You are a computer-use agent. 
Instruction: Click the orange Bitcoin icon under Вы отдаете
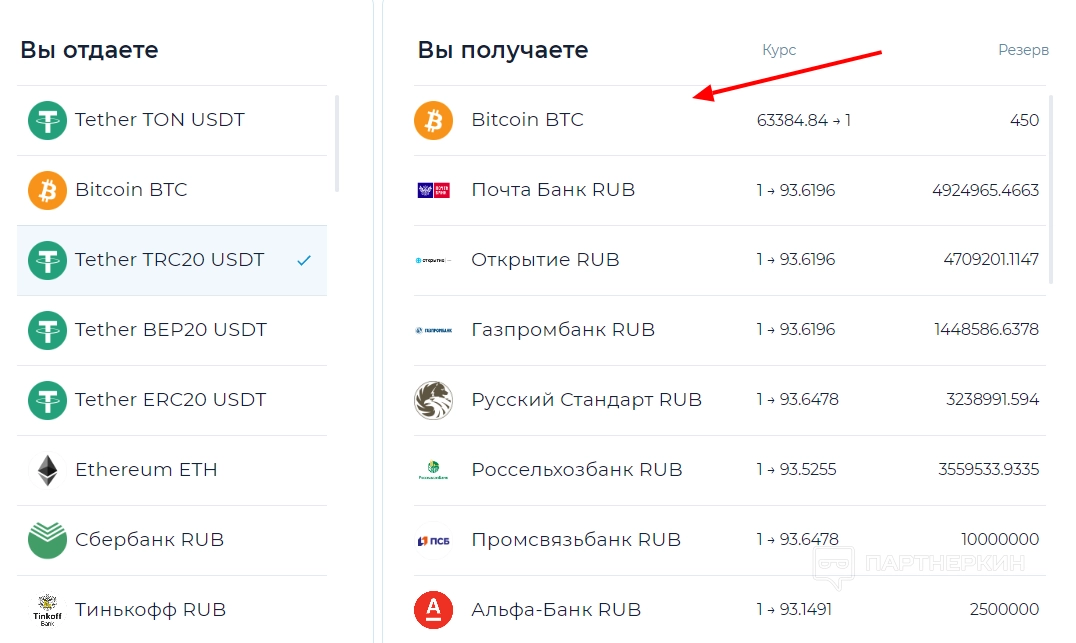[x=47, y=190]
